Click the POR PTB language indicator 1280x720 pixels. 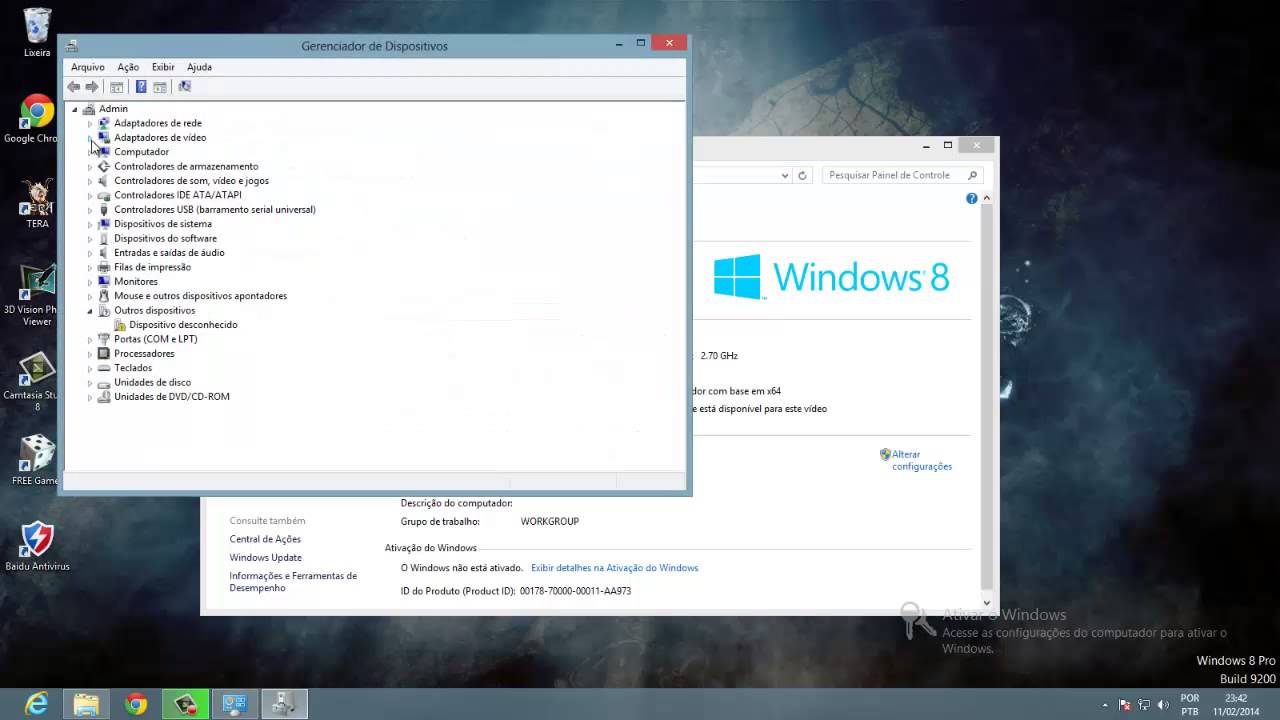(x=1190, y=704)
